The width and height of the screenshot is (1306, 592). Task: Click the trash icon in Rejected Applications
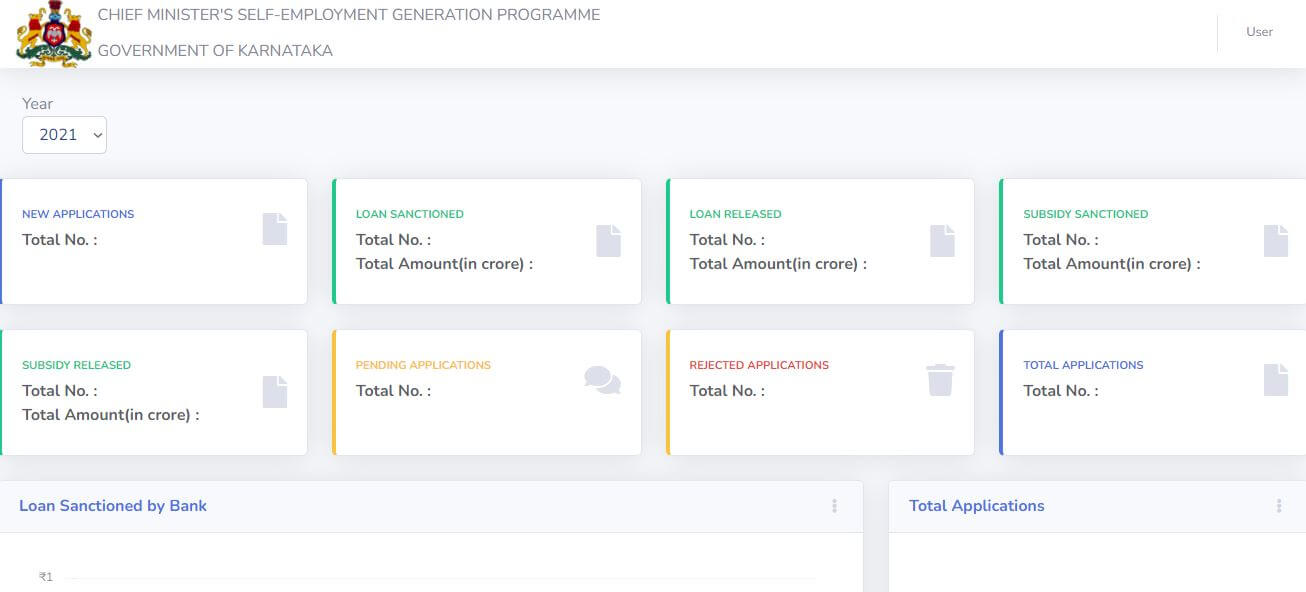pyautogui.click(x=940, y=380)
